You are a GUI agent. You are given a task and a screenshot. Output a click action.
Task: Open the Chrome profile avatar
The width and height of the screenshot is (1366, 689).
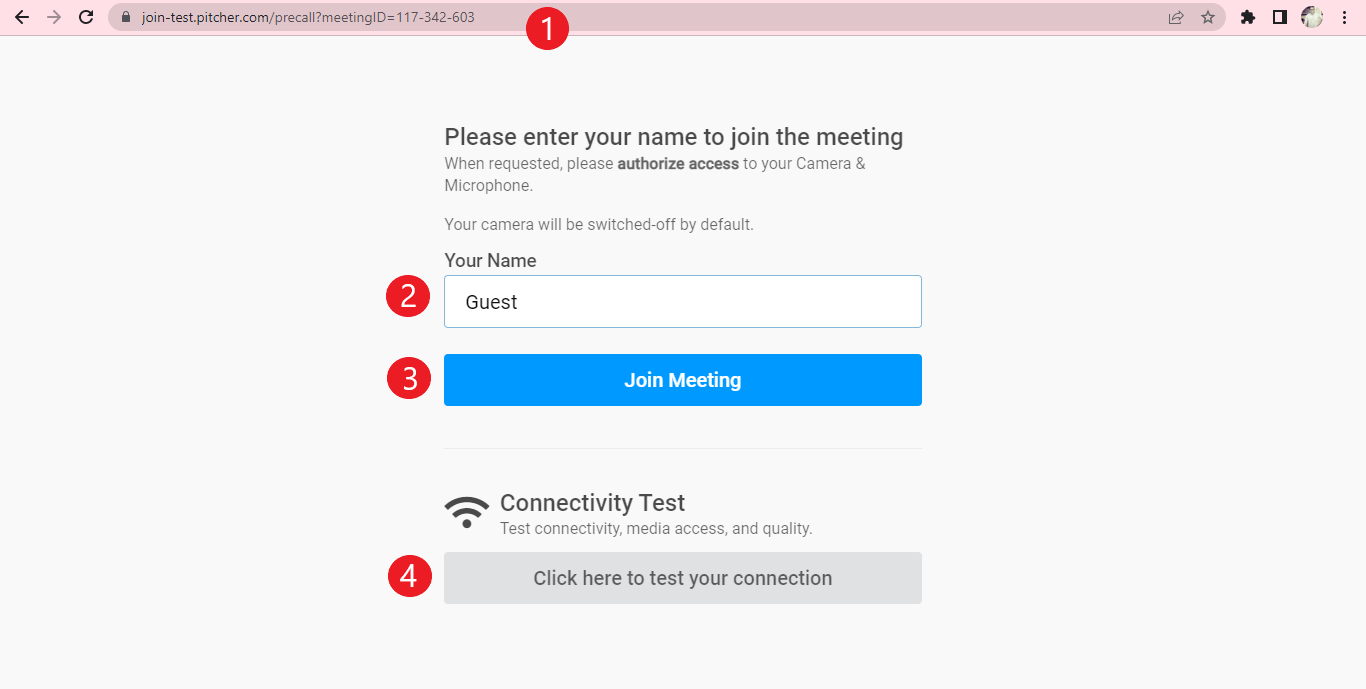point(1312,17)
